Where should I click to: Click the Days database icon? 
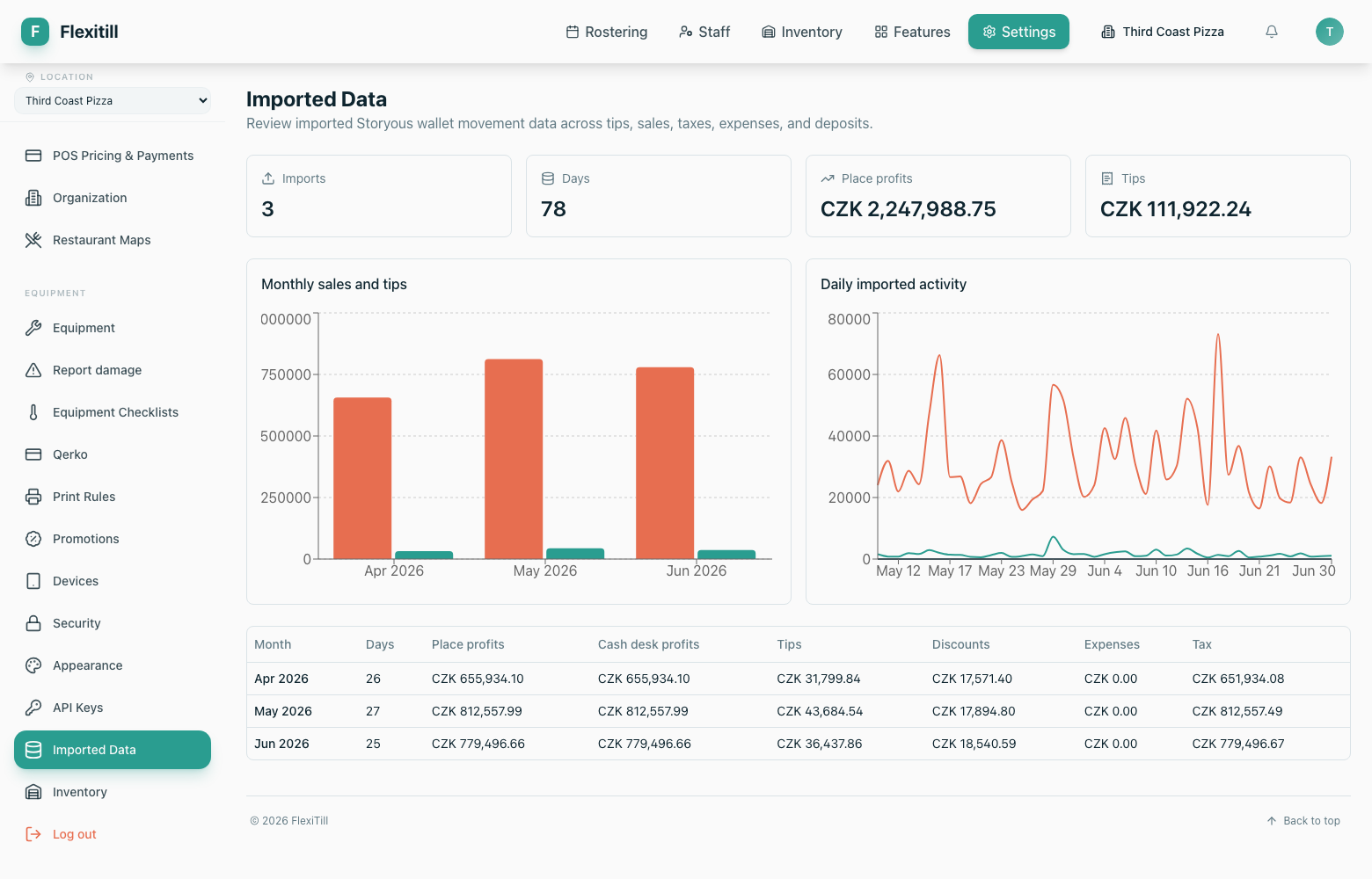[548, 178]
